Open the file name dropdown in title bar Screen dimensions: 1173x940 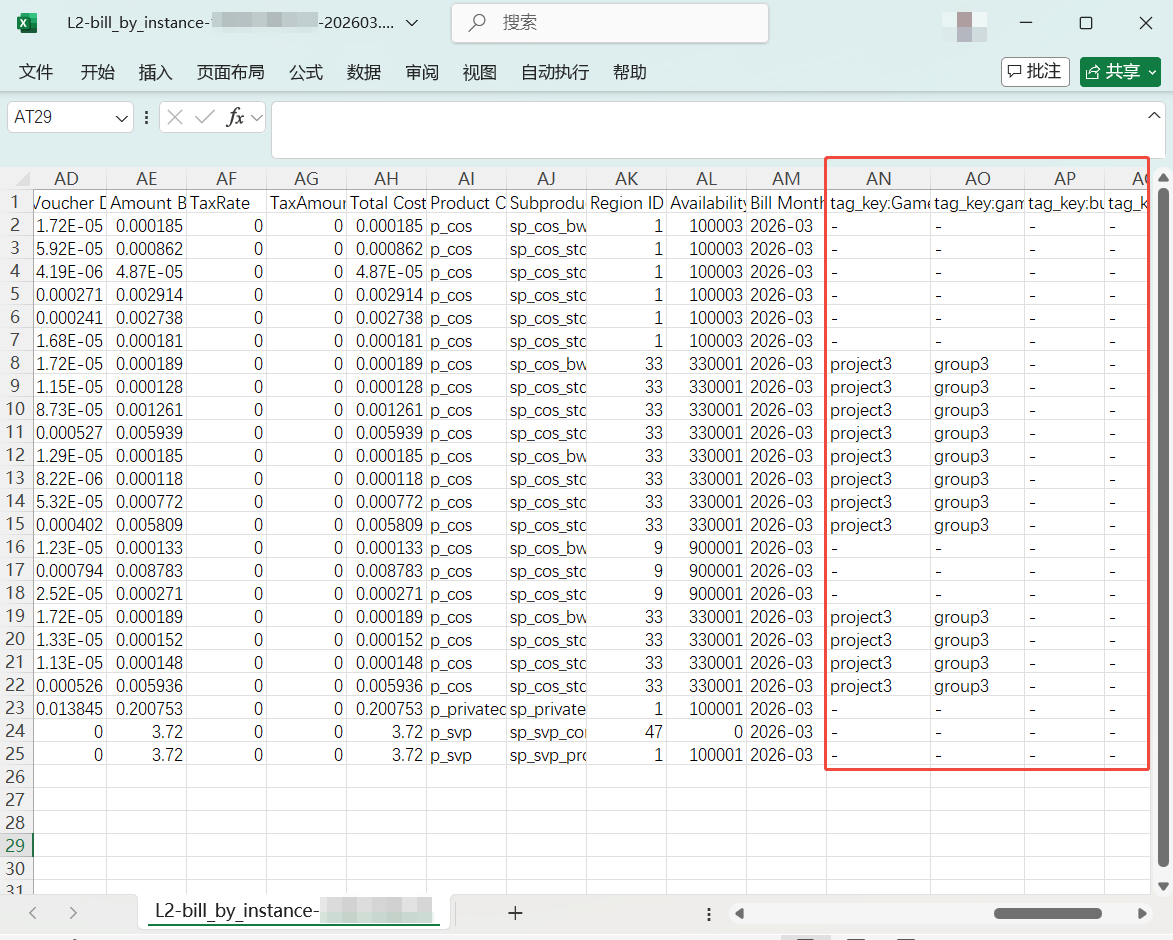click(413, 23)
